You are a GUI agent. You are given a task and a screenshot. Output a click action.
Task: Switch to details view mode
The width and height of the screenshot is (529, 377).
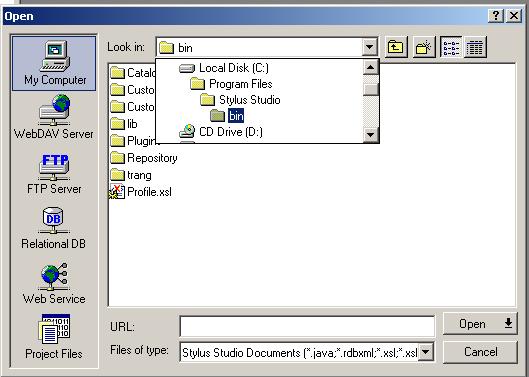pos(475,47)
